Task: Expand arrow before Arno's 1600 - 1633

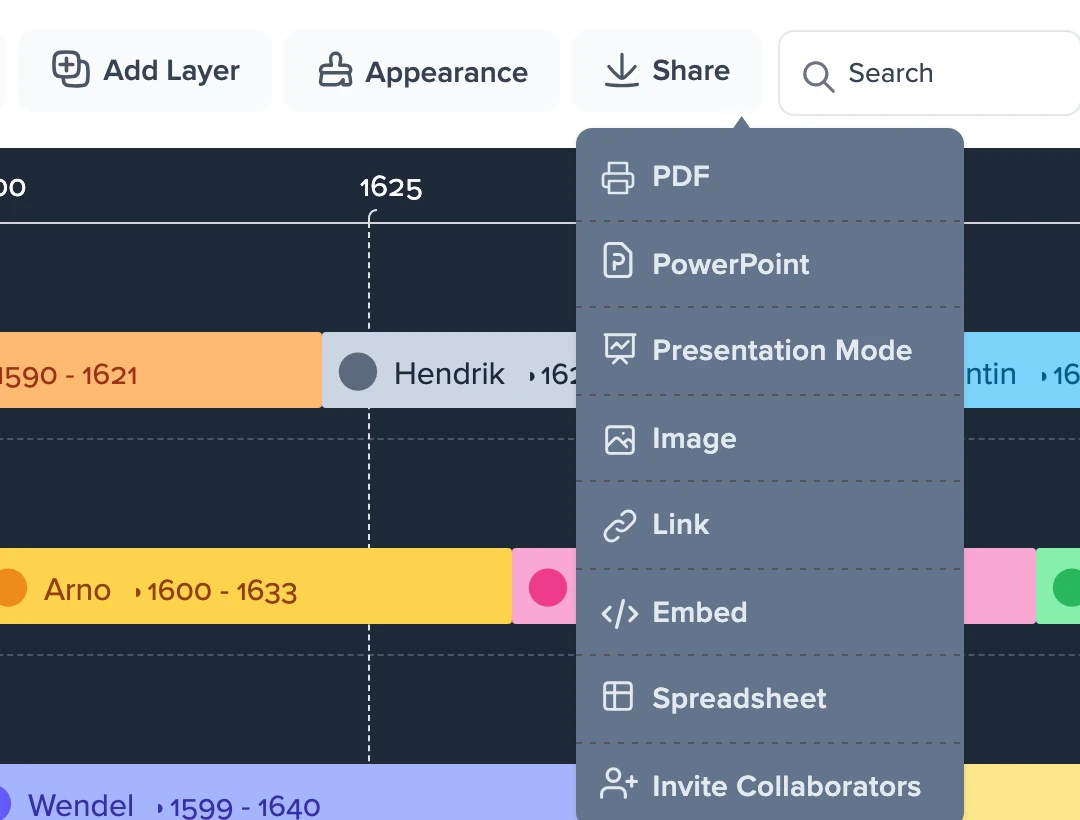Action: click(138, 591)
